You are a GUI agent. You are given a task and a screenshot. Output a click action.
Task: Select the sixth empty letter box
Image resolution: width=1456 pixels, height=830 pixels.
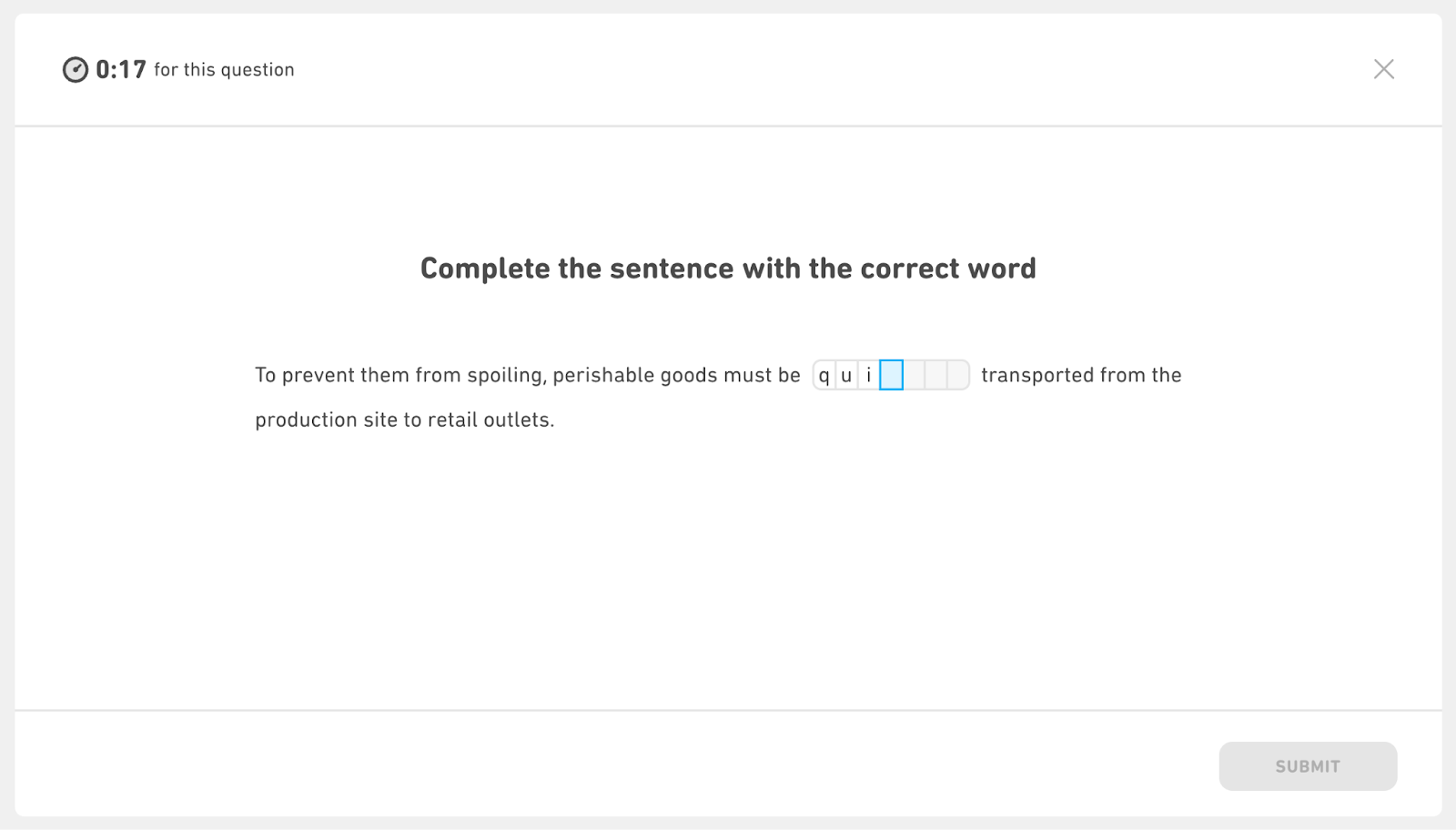point(935,375)
